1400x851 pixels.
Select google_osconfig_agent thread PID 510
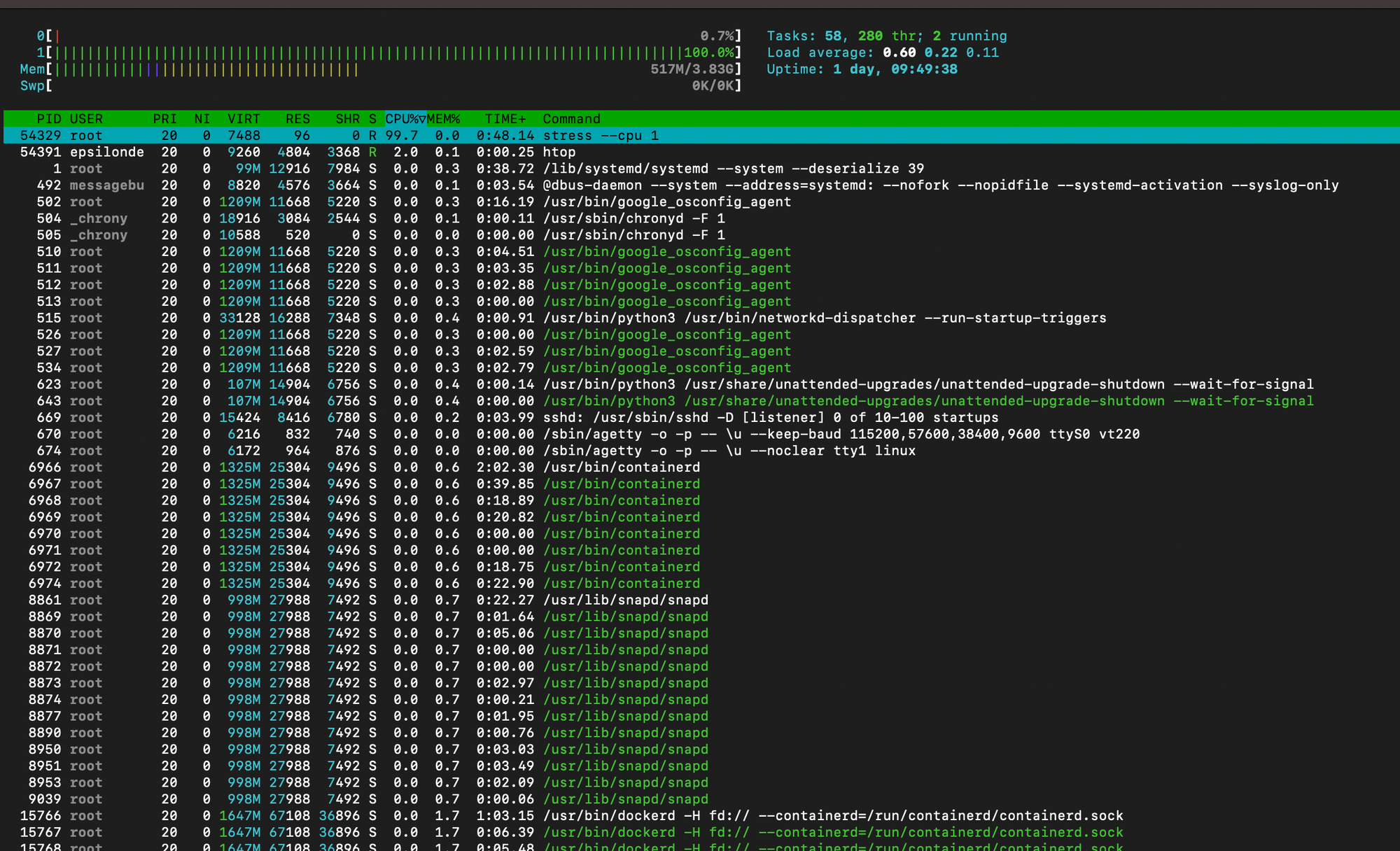point(701,252)
